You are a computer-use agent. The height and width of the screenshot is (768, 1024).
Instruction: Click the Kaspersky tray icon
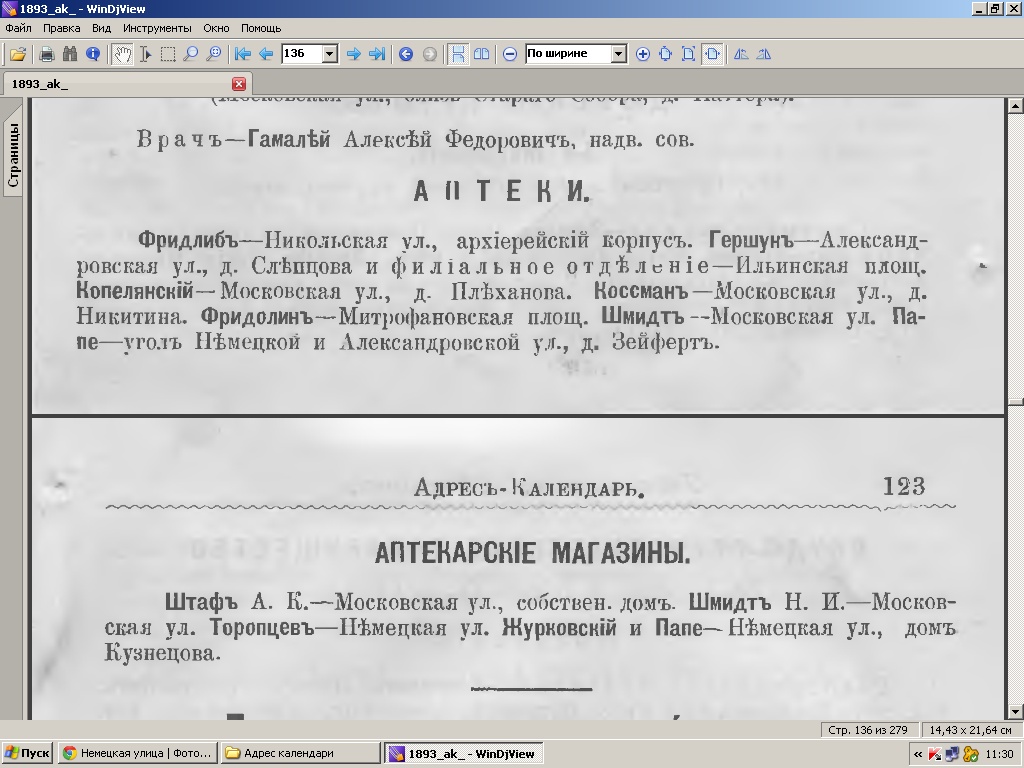(x=935, y=754)
